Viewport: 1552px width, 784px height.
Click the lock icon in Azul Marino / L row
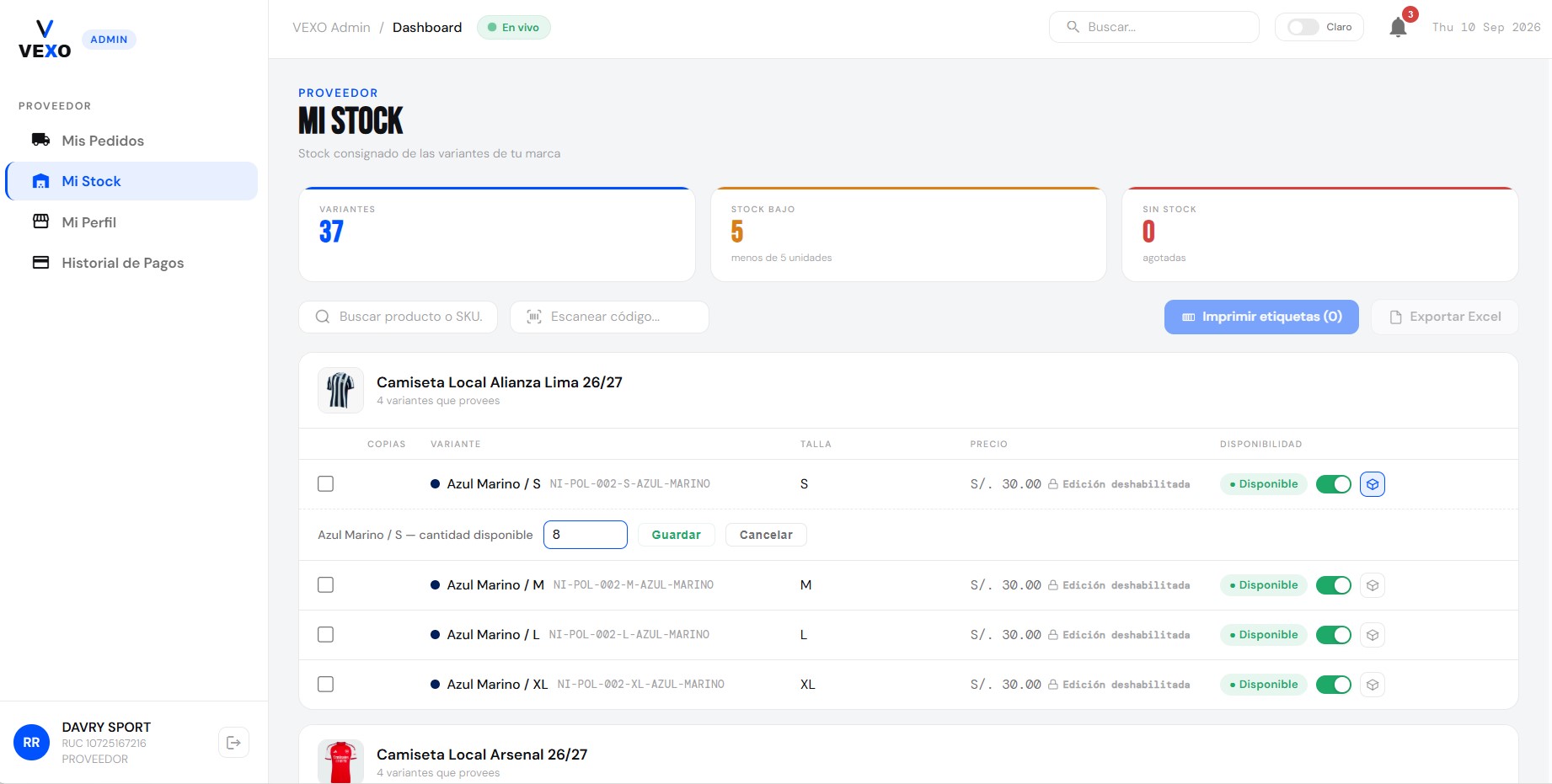click(1053, 635)
